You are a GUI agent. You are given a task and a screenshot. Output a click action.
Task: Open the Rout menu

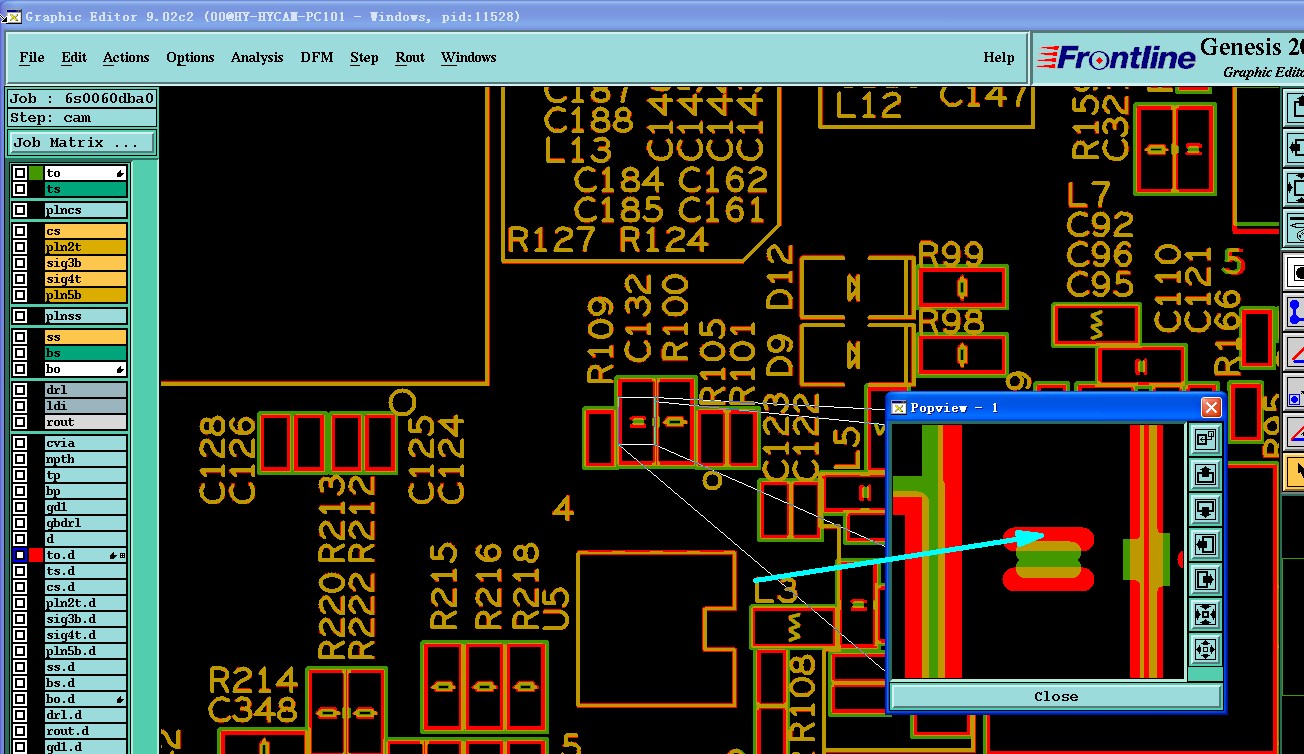click(410, 57)
